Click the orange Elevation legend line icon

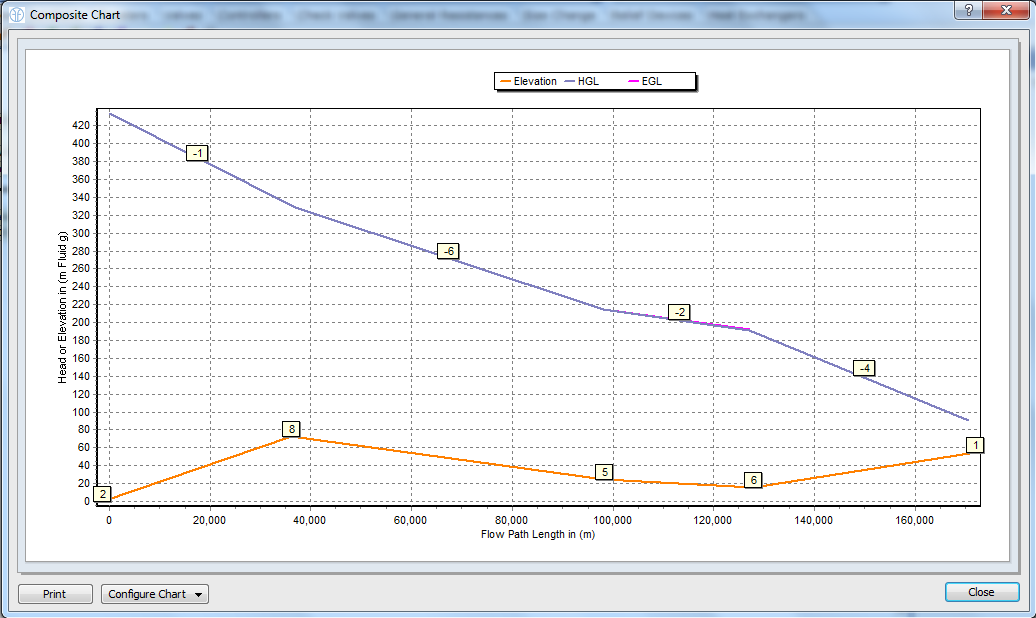[506, 81]
